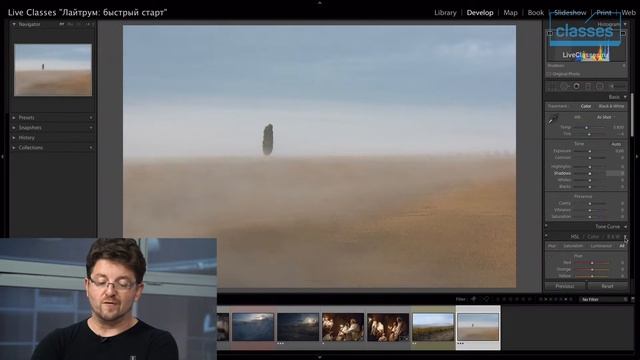640x360 pixels.
Task: Open the Map module
Action: [x=510, y=13]
